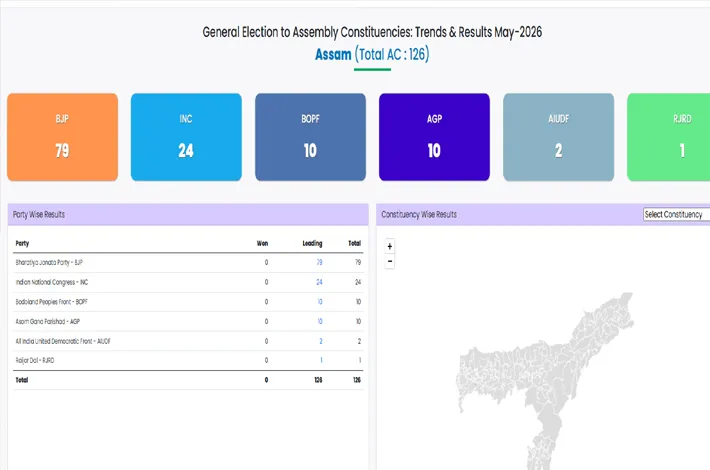The image size is (710, 470).
Task: Open the green RJRD 1 card
Action: [x=668, y=137]
